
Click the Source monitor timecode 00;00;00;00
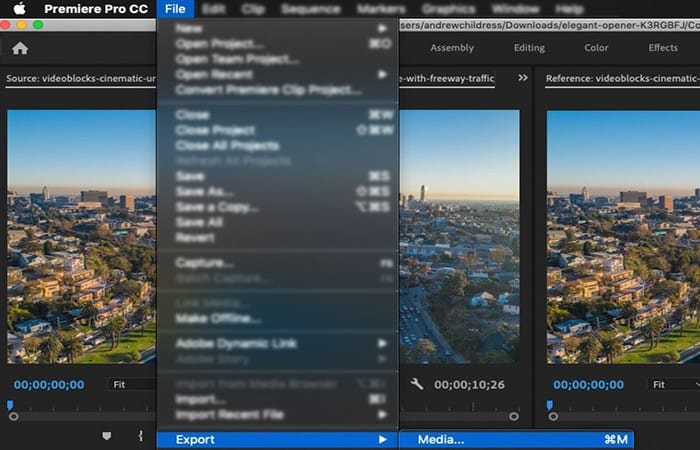tap(49, 385)
